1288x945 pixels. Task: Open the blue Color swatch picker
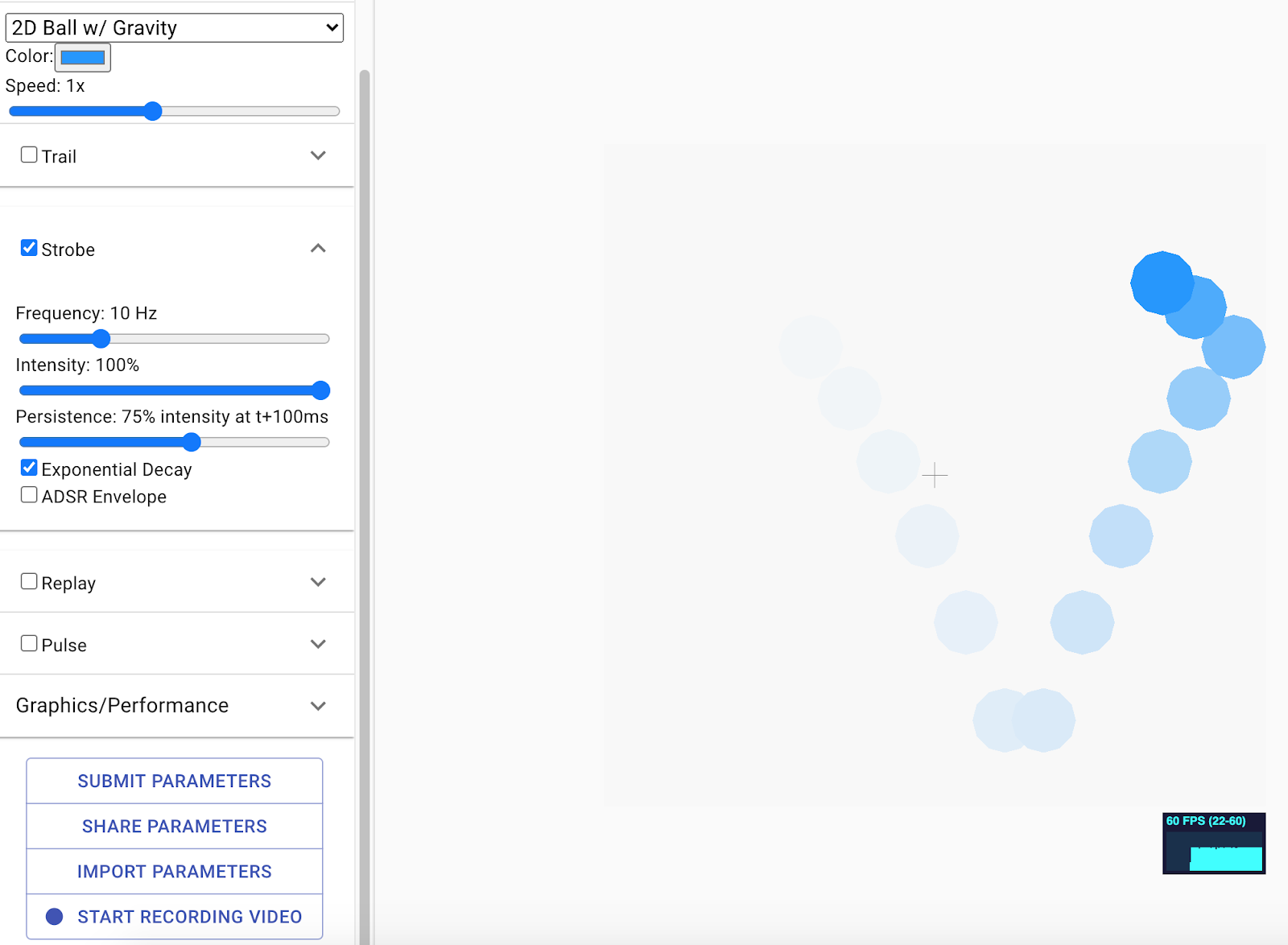pos(83,57)
